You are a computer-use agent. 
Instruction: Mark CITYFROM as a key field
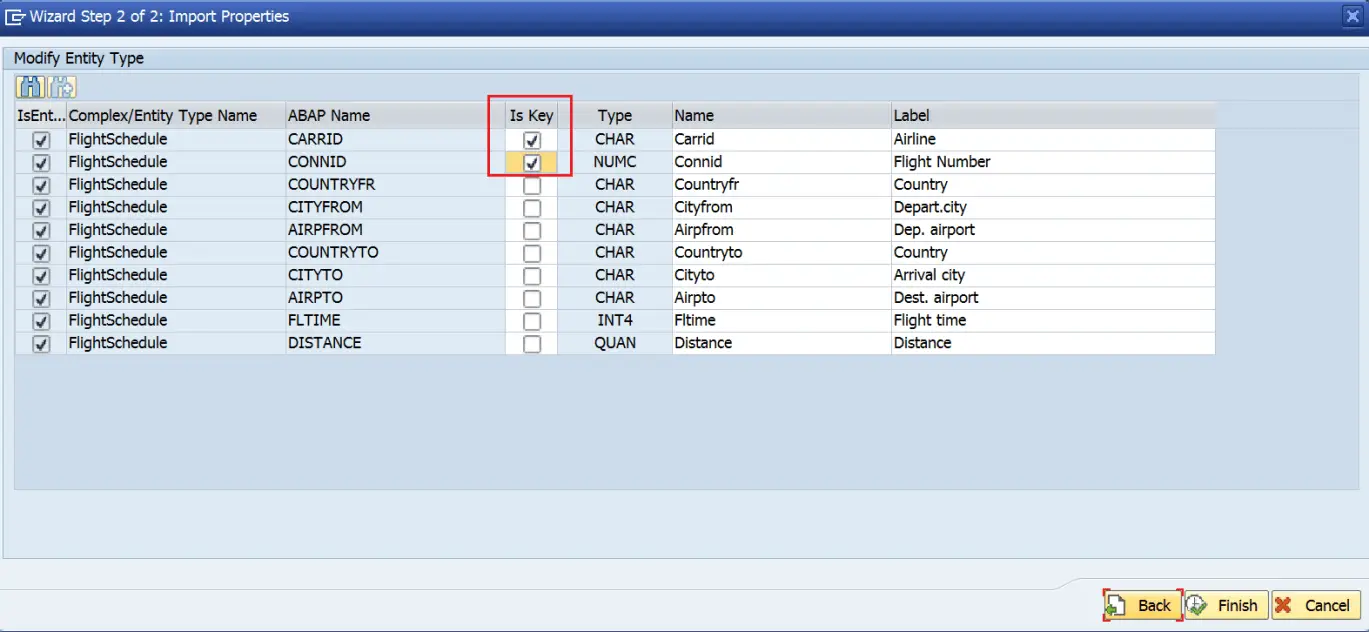coord(532,208)
